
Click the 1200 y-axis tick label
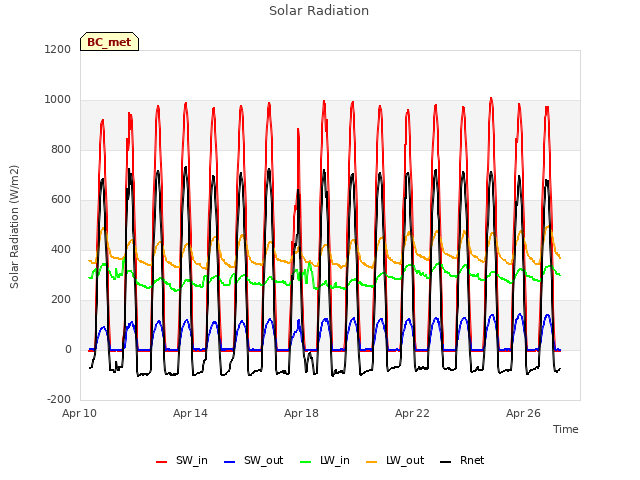[x=58, y=49]
